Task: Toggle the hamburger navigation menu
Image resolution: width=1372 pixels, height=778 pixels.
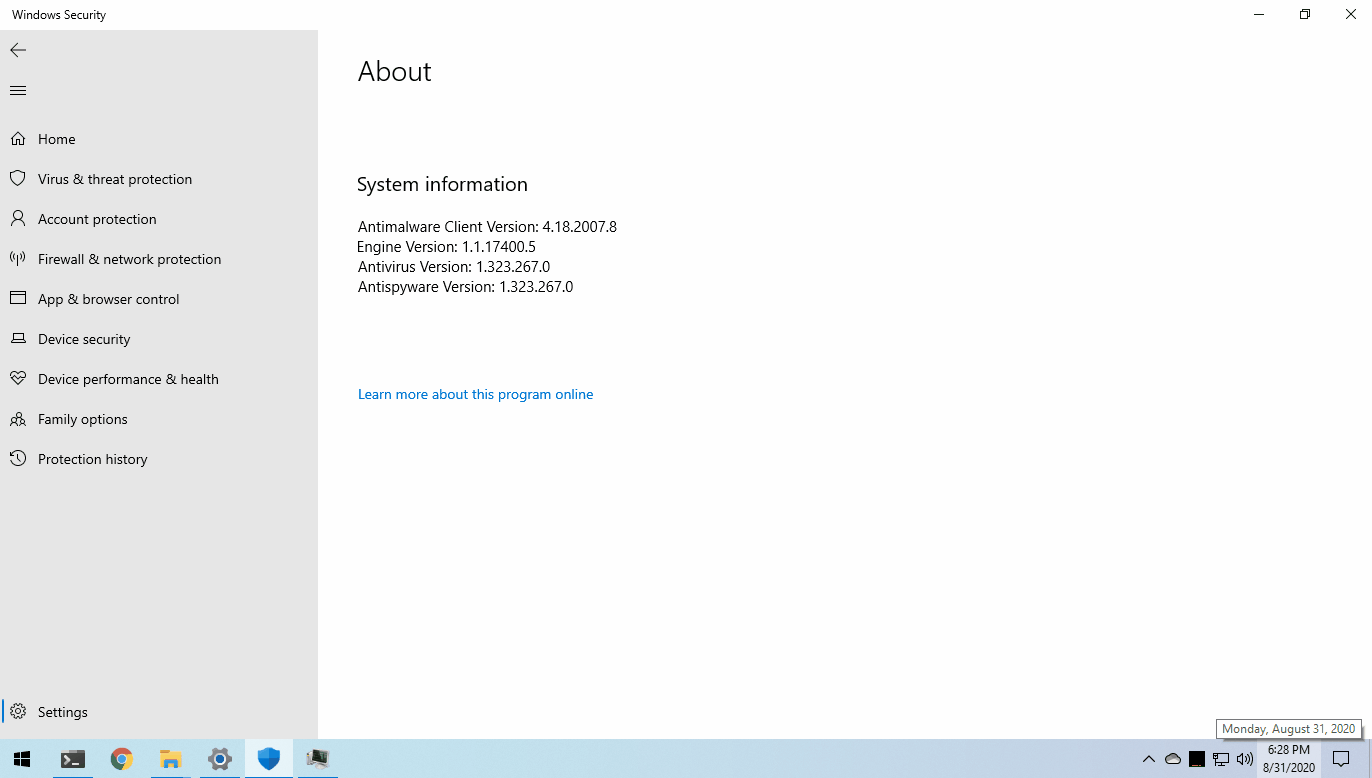Action: coord(18,91)
